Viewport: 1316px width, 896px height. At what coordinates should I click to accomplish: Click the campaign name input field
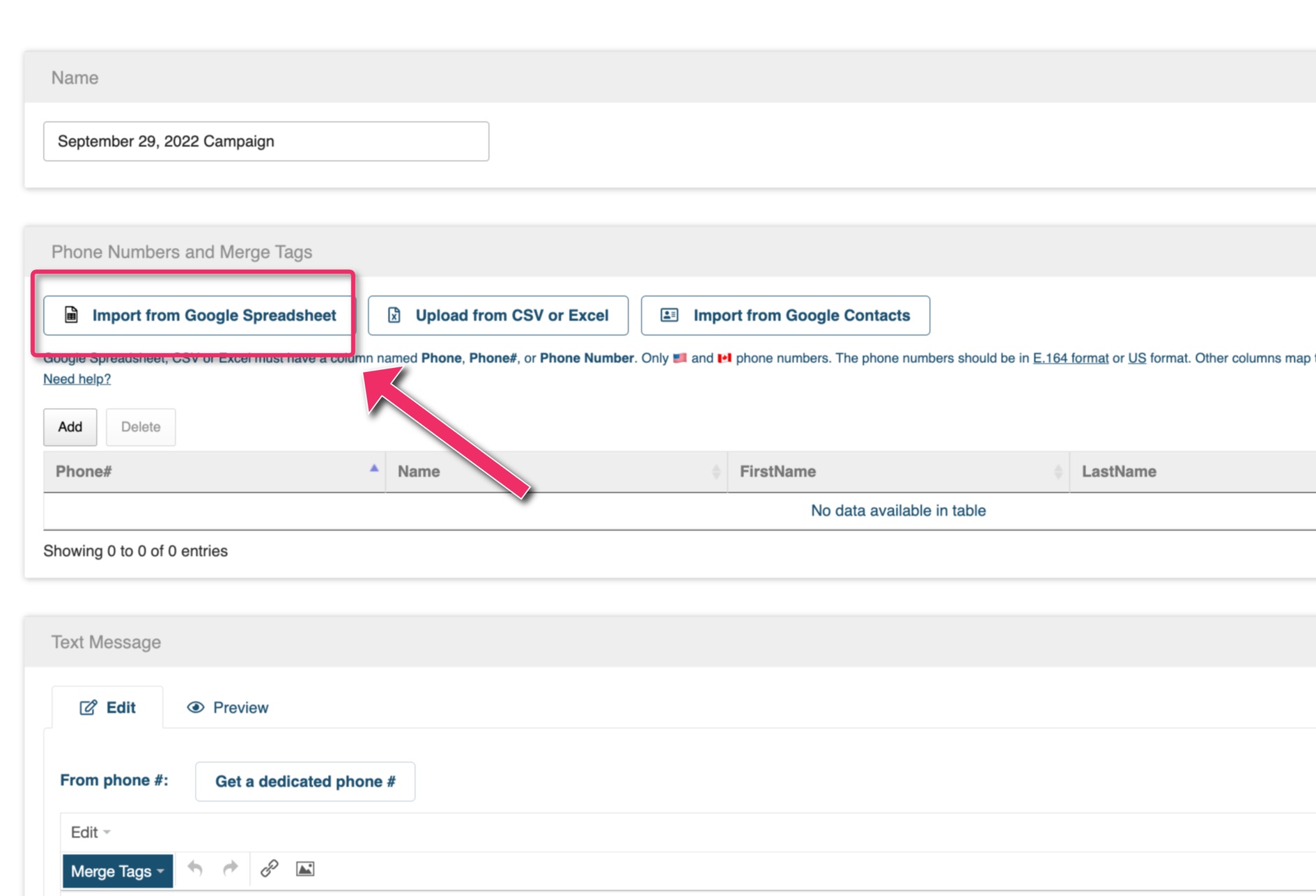pos(266,141)
